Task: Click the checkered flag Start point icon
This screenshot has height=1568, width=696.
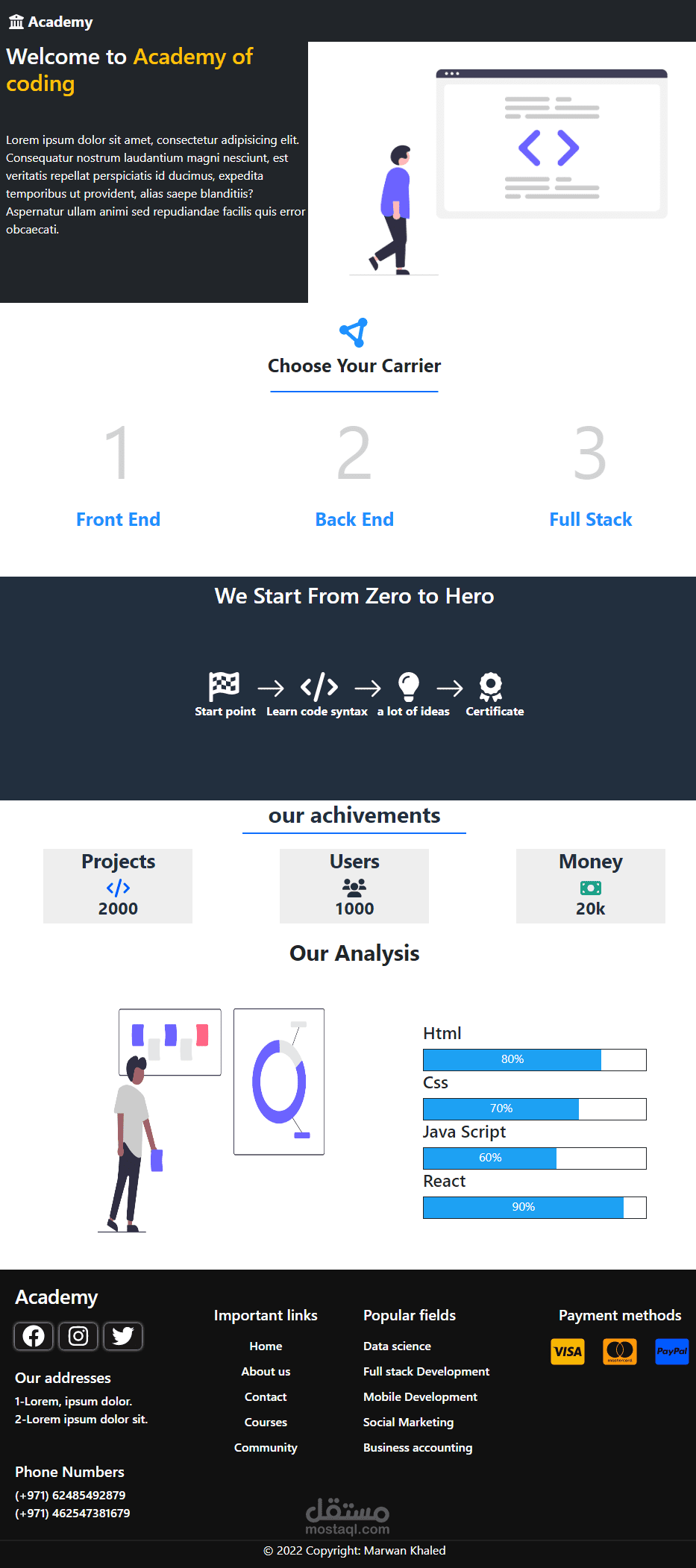Action: (x=224, y=686)
